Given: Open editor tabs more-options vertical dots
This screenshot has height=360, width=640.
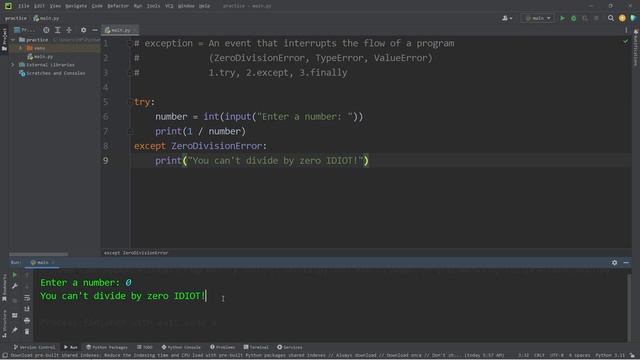Looking at the screenshot, I should click(x=626, y=30).
